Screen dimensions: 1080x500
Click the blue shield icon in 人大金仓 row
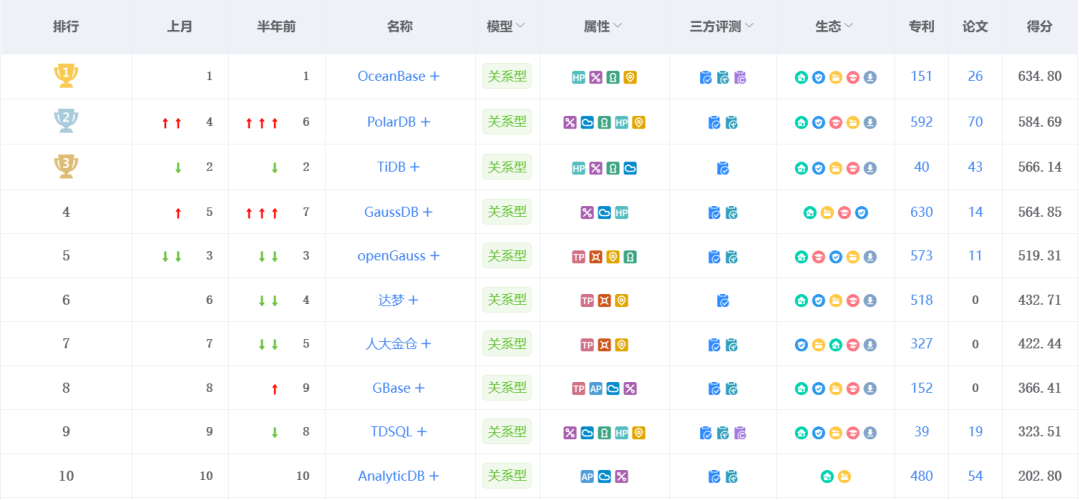(x=801, y=345)
